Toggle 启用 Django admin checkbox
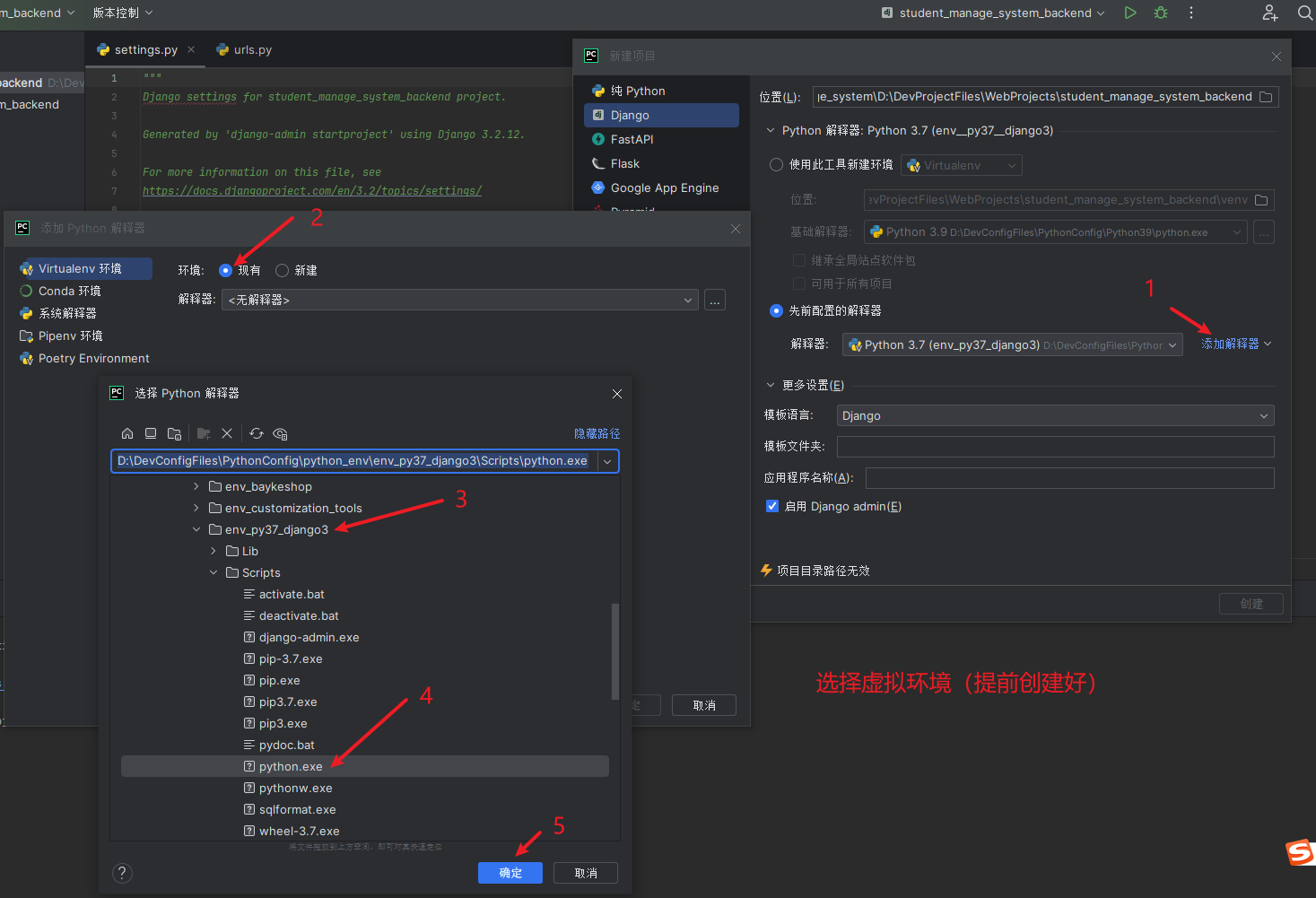 point(771,506)
